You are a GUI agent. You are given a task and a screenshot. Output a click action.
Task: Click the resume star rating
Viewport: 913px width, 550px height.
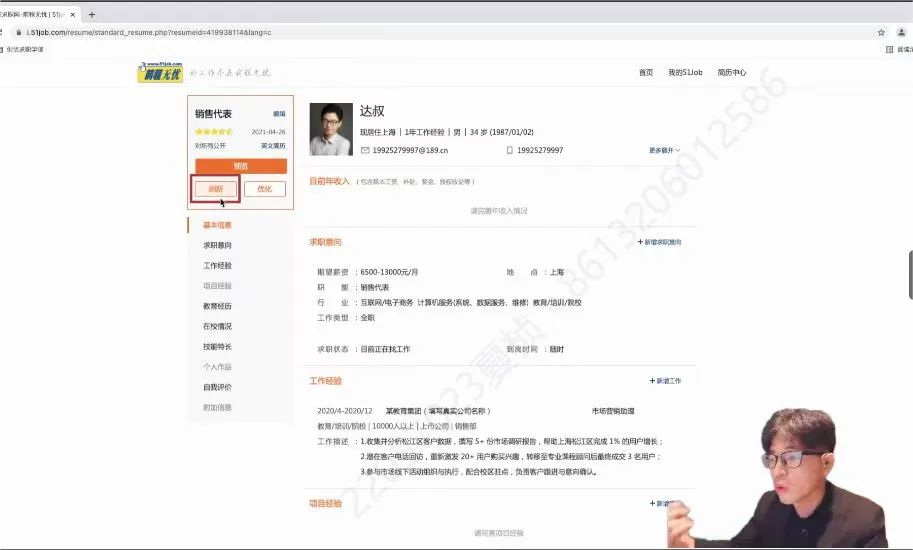214,131
